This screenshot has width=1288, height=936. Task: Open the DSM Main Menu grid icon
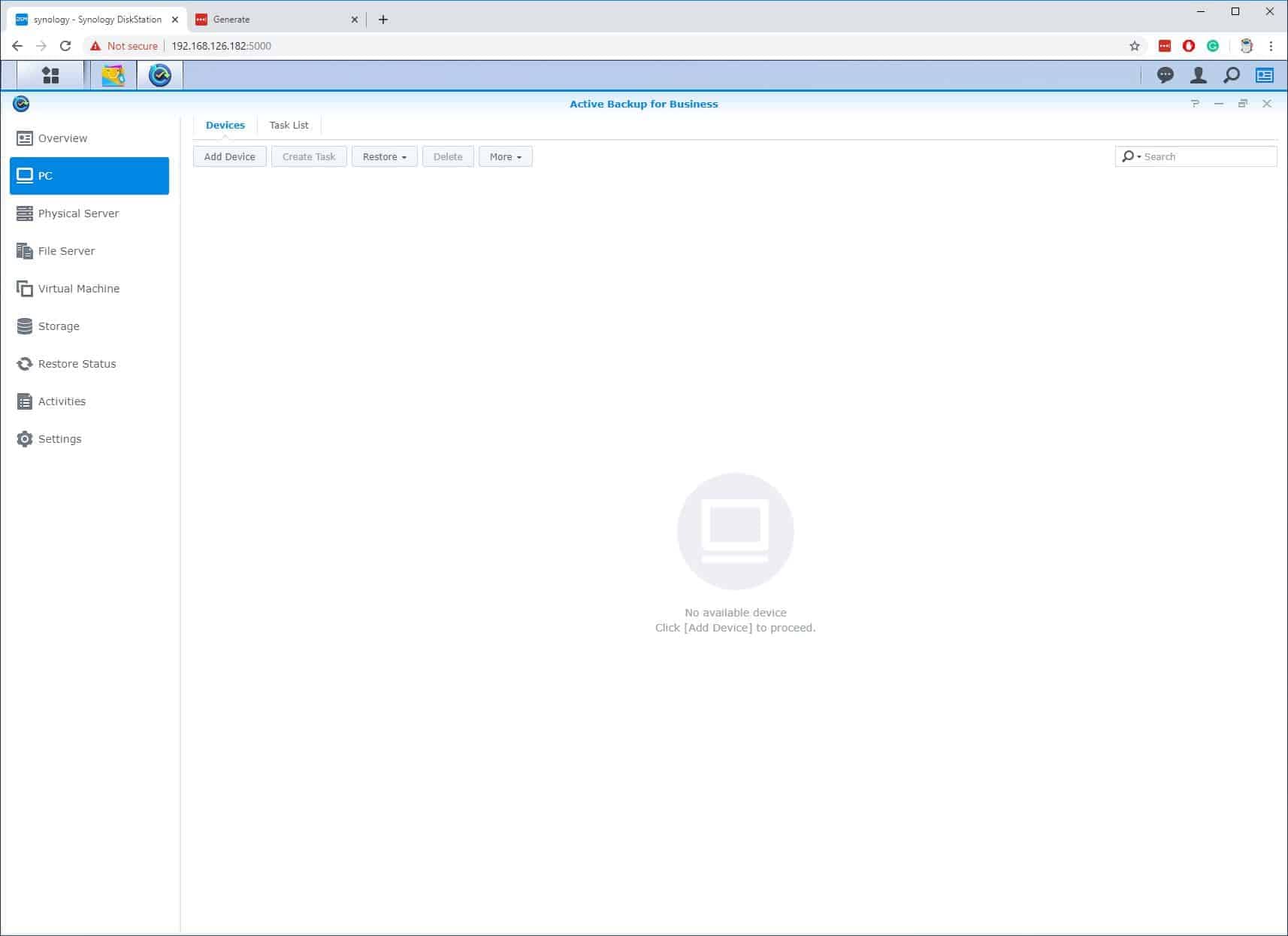pos(50,75)
